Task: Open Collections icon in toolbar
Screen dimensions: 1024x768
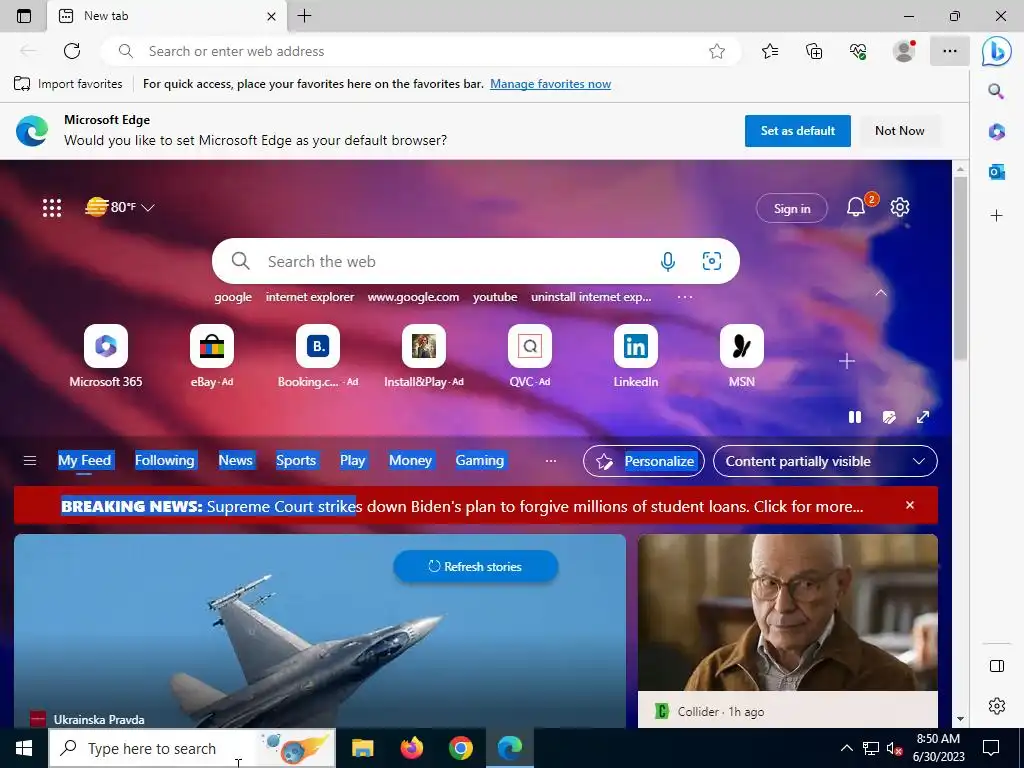Action: point(814,51)
